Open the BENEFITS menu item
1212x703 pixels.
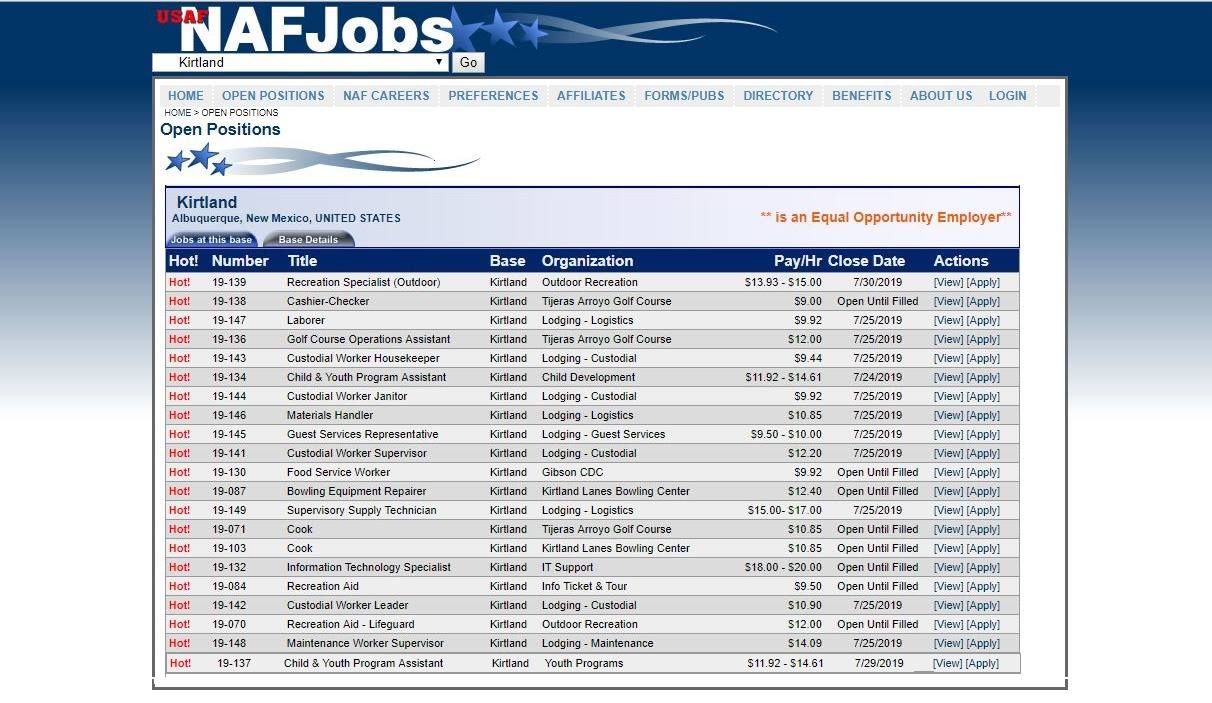[x=862, y=96]
